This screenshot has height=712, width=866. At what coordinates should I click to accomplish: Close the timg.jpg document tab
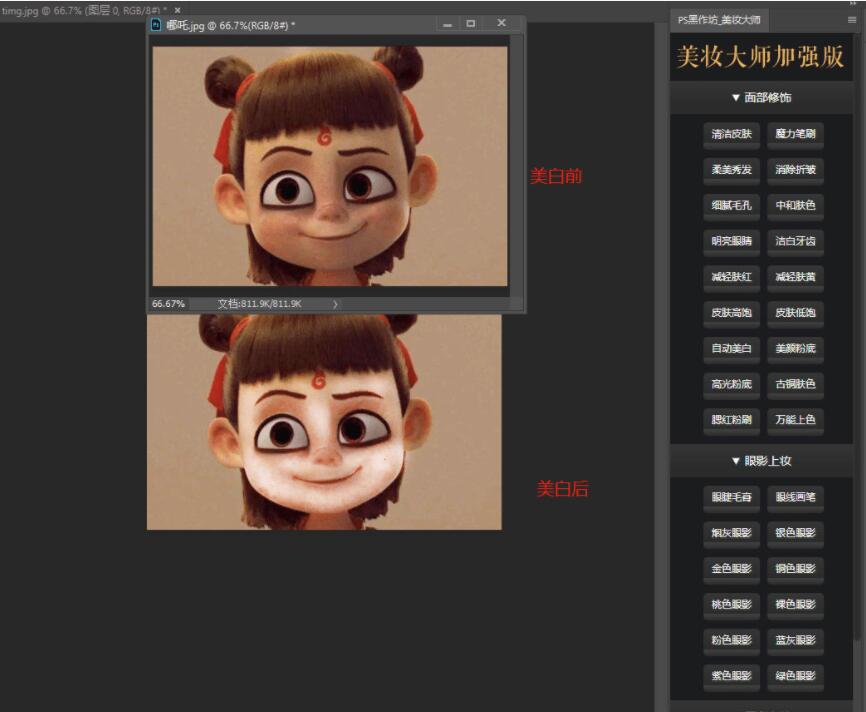tap(178, 9)
